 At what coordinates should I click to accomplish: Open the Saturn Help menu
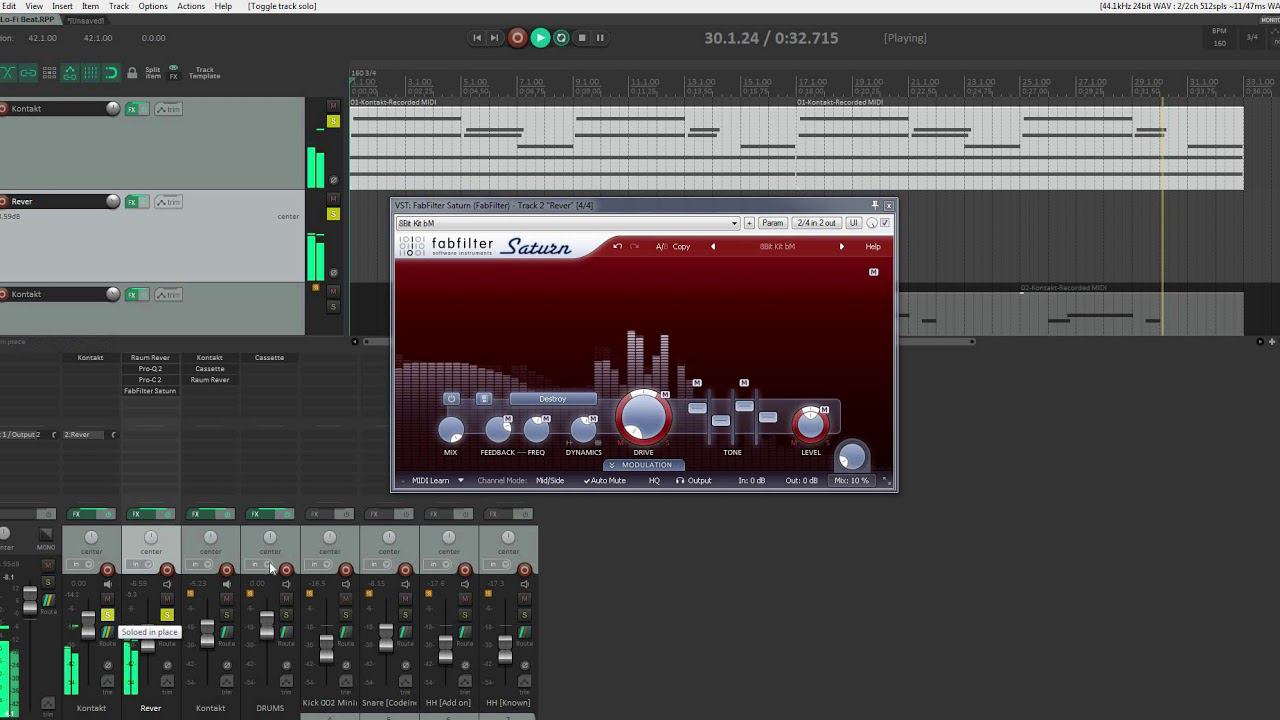pyautogui.click(x=873, y=247)
